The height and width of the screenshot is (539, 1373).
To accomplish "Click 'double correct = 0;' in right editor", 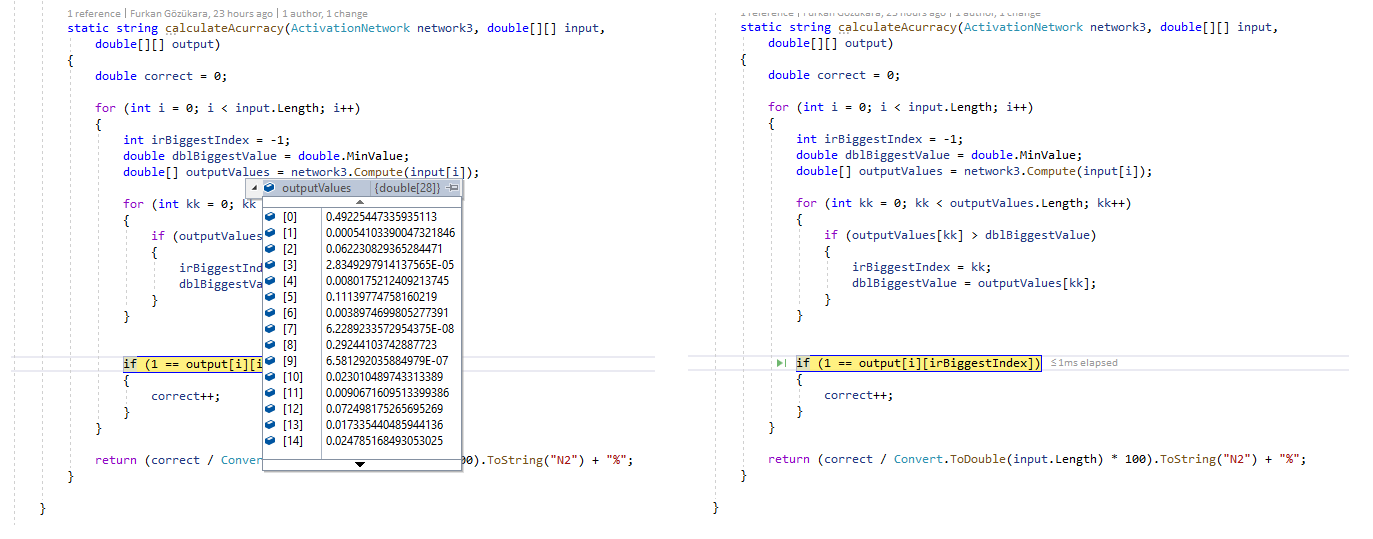I will [x=834, y=75].
